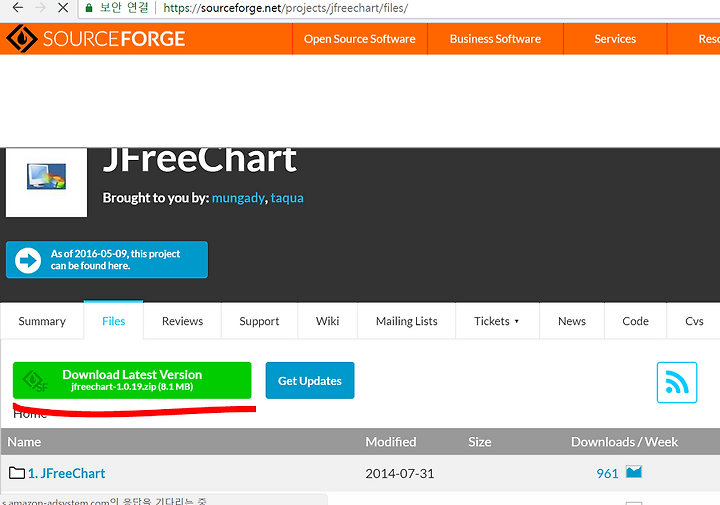Click the SOURCEFORGE wordmark text

(114, 39)
